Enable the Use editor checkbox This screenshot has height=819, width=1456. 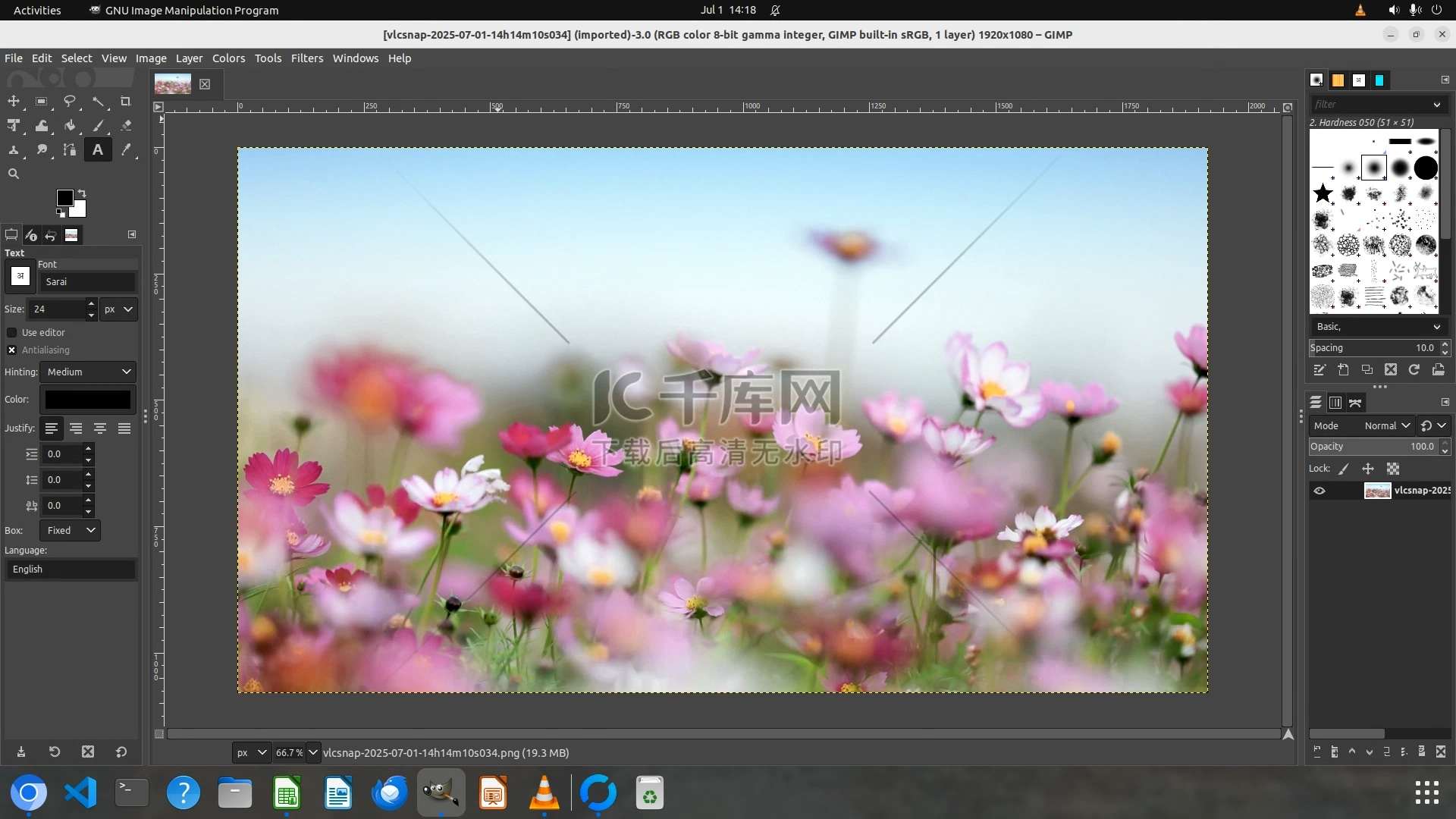12,333
